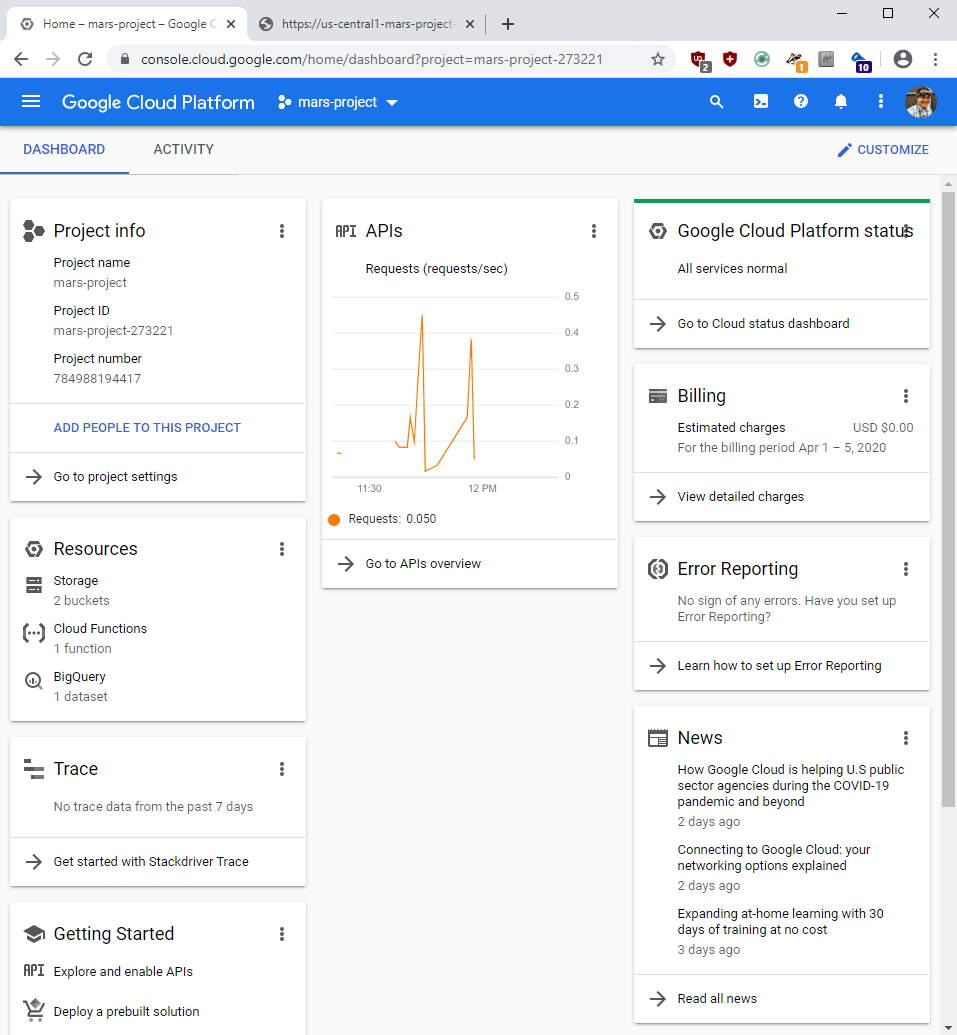Bookmark this page with star icon
The width and height of the screenshot is (957, 1035).
657,59
